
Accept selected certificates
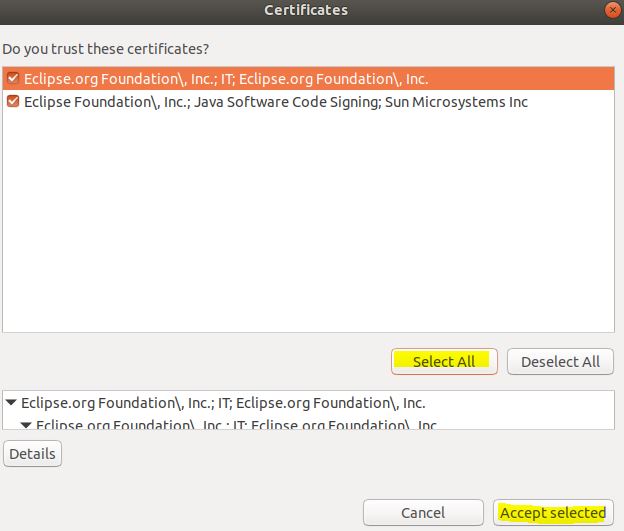pos(553,513)
